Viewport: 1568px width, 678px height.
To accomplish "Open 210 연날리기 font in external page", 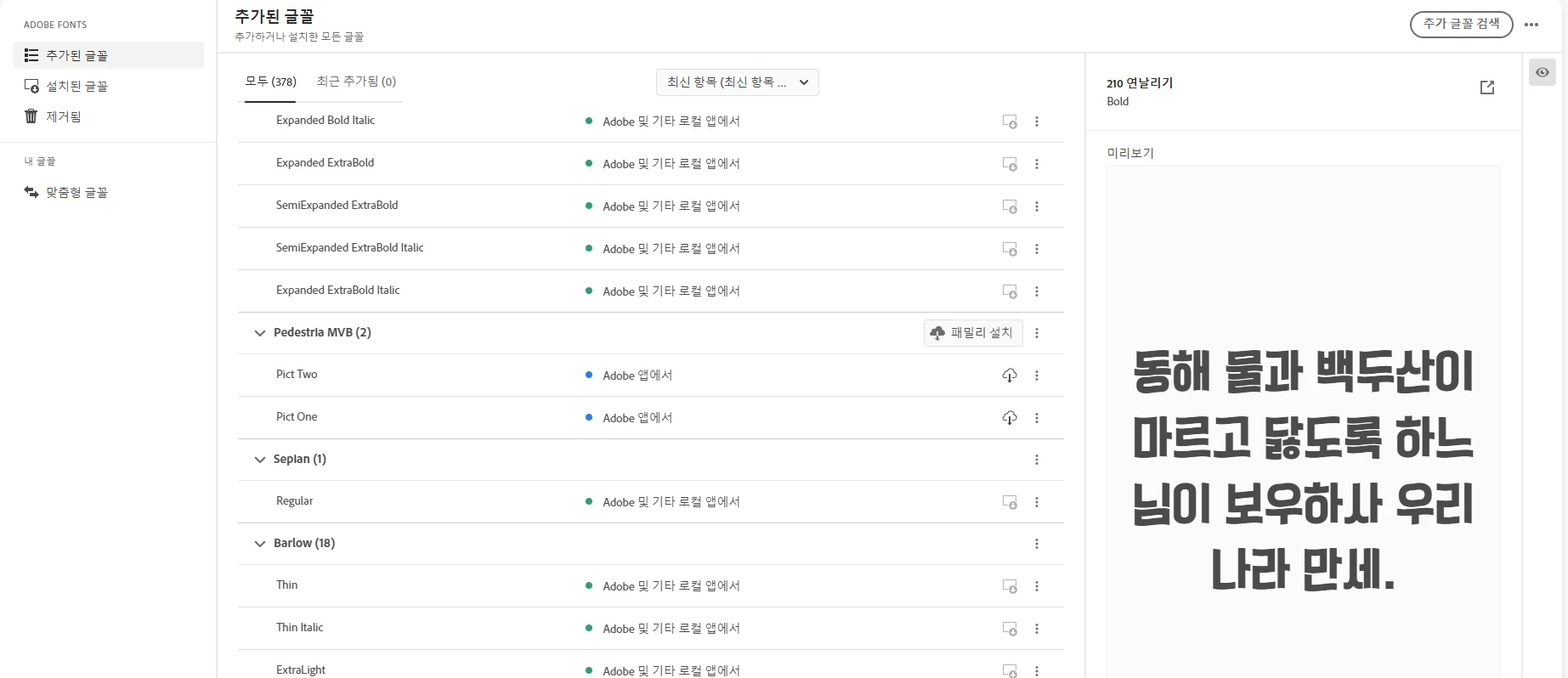I will (x=1487, y=88).
